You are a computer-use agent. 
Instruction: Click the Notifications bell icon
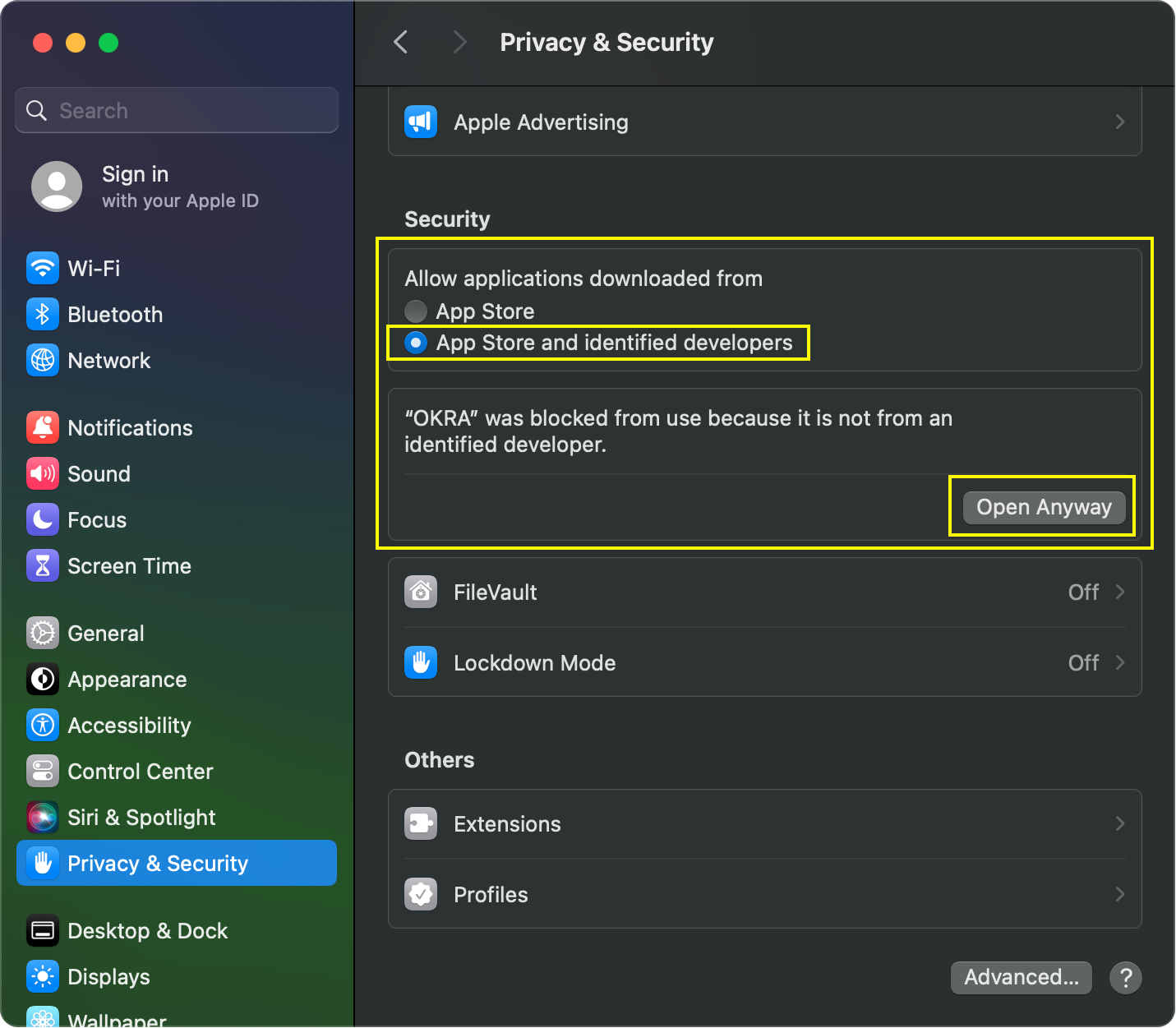click(x=43, y=427)
